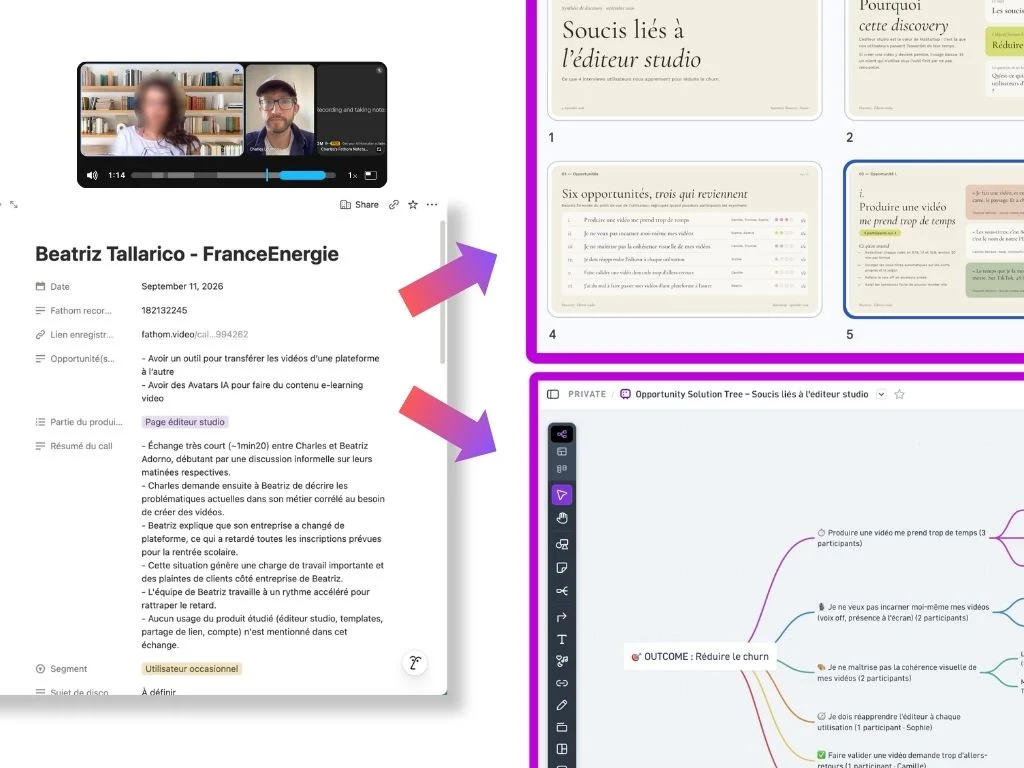Open the three-dots page options menu
The height and width of the screenshot is (768, 1024).
click(x=432, y=204)
